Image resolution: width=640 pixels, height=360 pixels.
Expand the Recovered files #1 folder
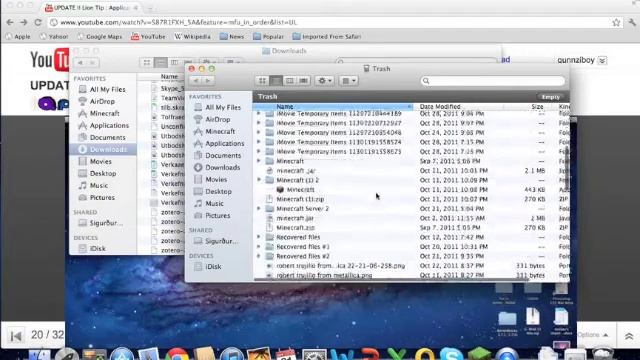click(258, 247)
